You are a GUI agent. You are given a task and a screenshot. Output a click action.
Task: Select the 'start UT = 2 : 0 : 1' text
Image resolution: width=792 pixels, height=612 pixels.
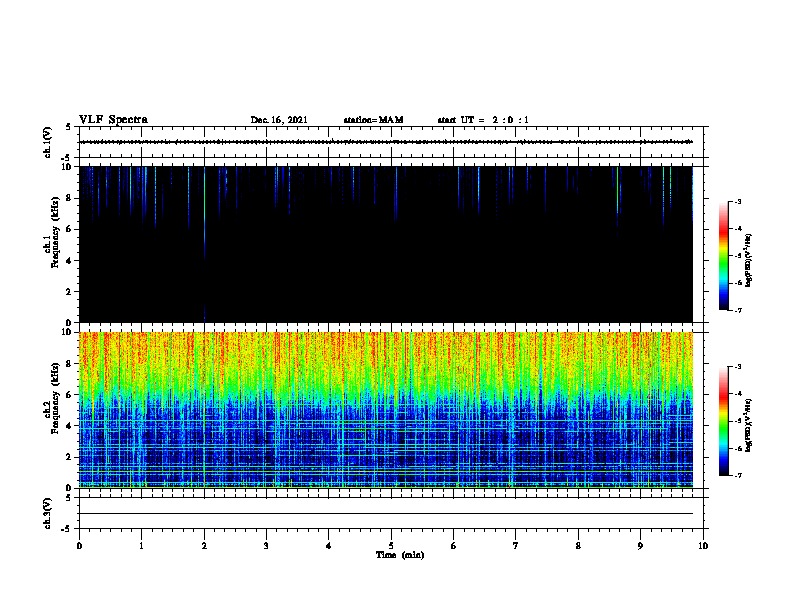click(x=483, y=120)
